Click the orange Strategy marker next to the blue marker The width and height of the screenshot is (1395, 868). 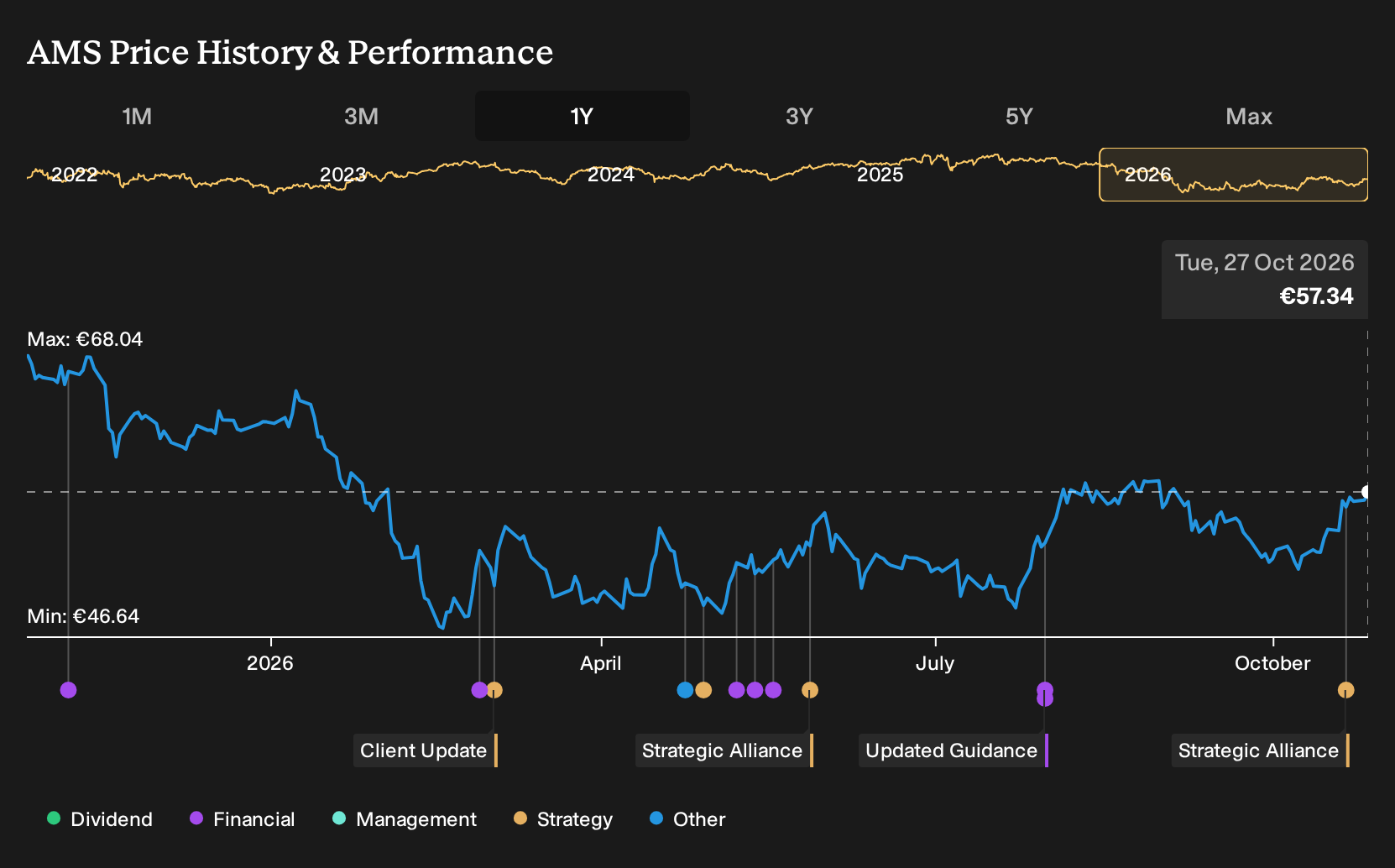coord(703,690)
